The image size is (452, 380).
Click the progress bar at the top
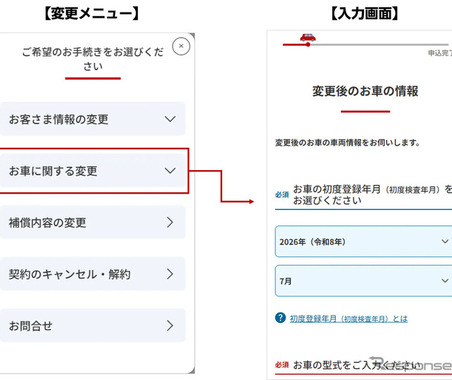pyautogui.click(x=365, y=44)
